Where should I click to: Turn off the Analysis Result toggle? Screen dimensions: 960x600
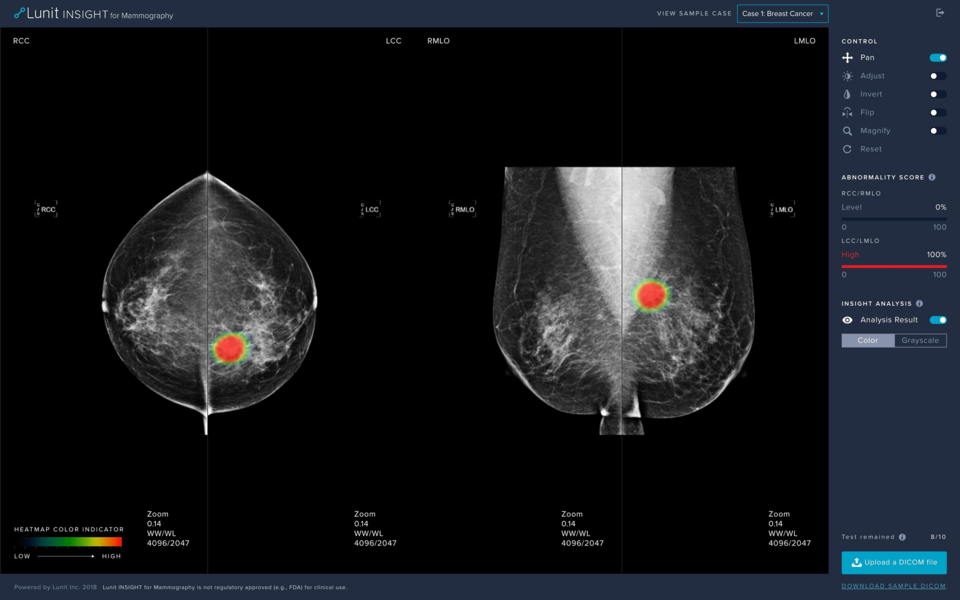[x=937, y=320]
